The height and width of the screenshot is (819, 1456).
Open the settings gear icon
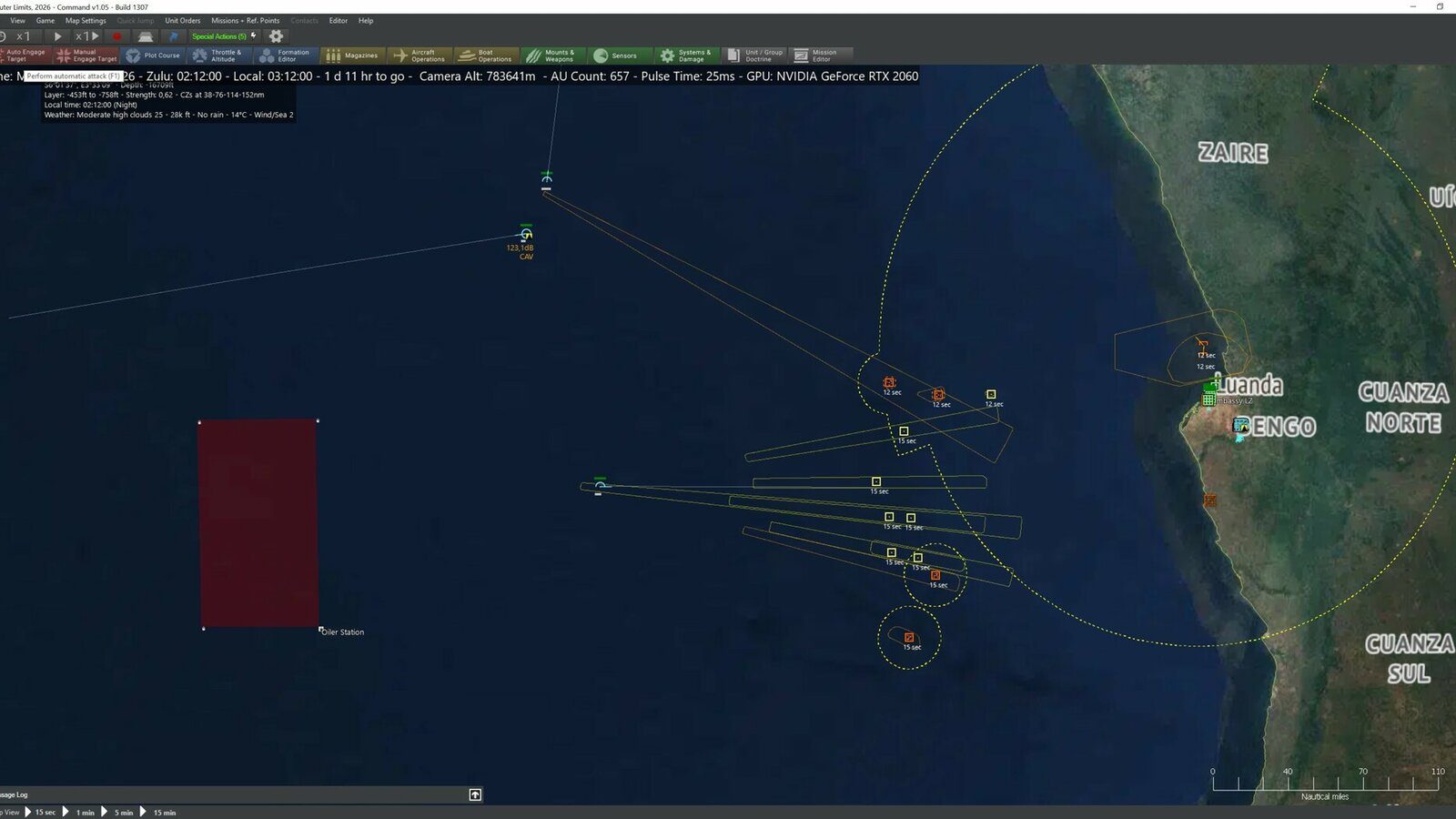(x=277, y=36)
